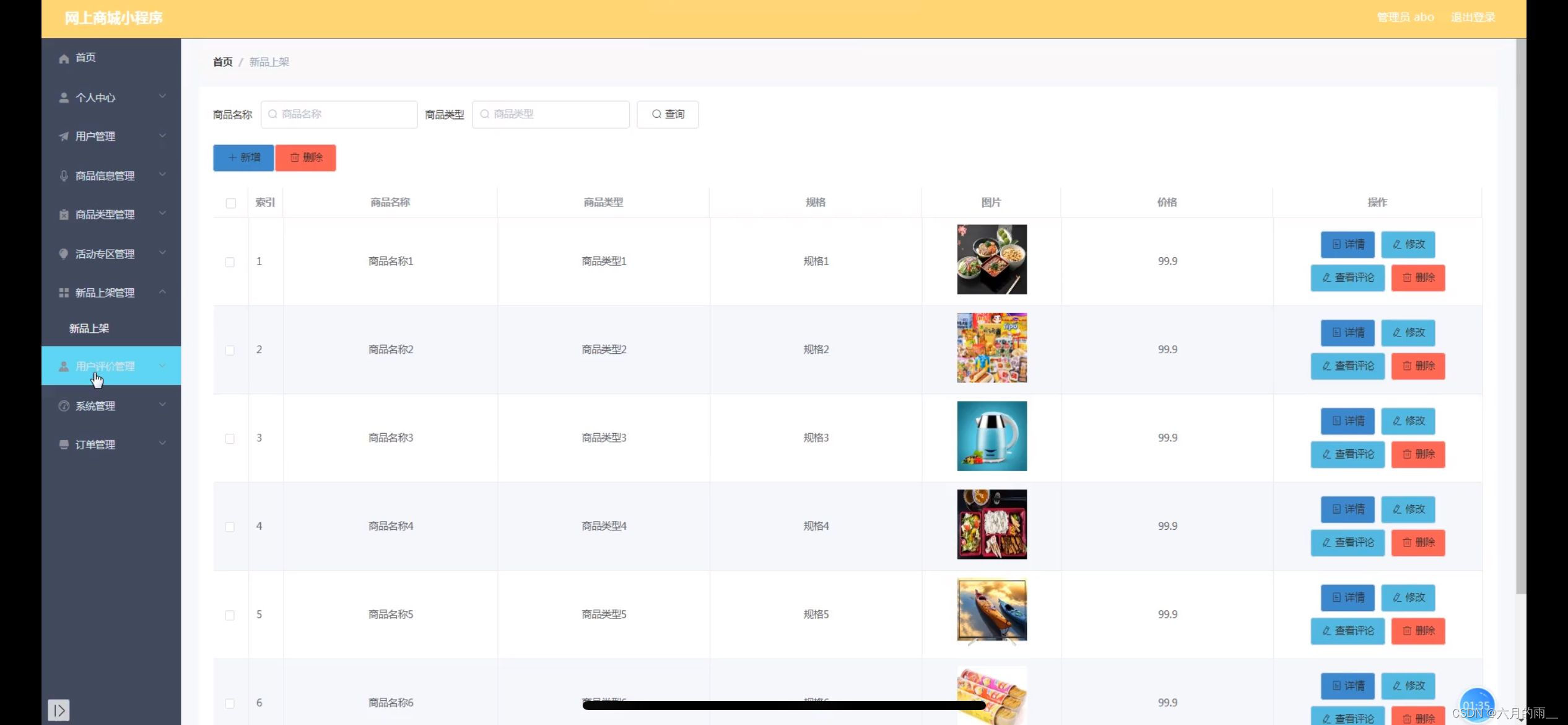Viewport: 1568px width, 725px height.
Task: Collapse the 新品上架管理 menu chevron
Action: [x=162, y=292]
